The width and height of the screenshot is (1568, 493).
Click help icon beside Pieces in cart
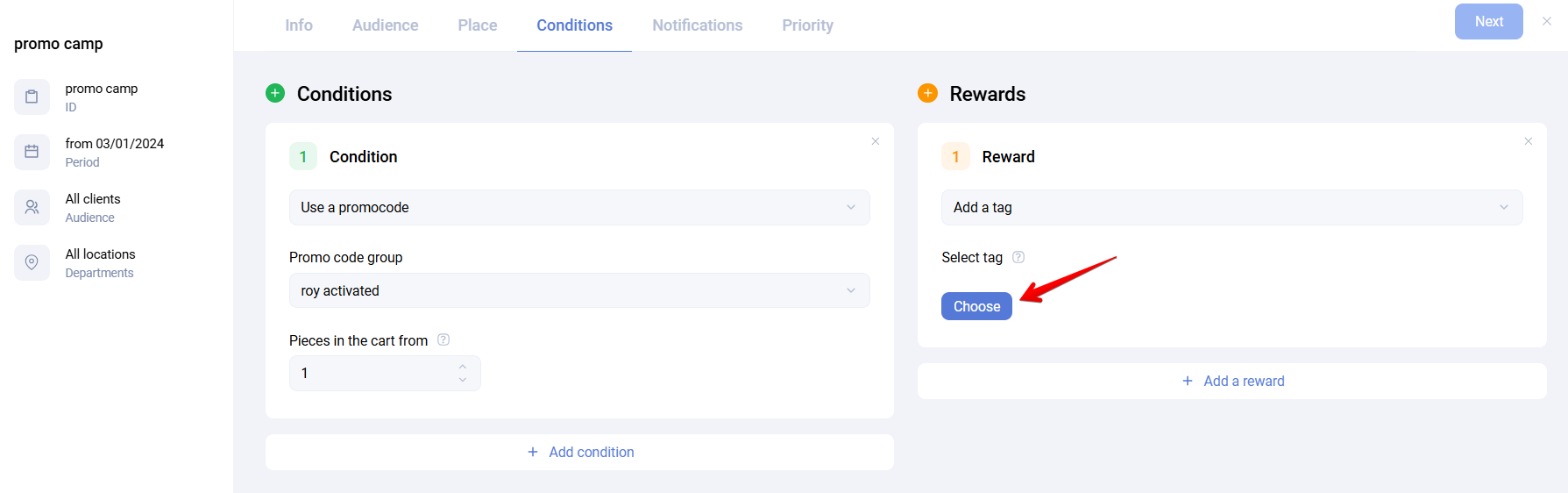(443, 339)
